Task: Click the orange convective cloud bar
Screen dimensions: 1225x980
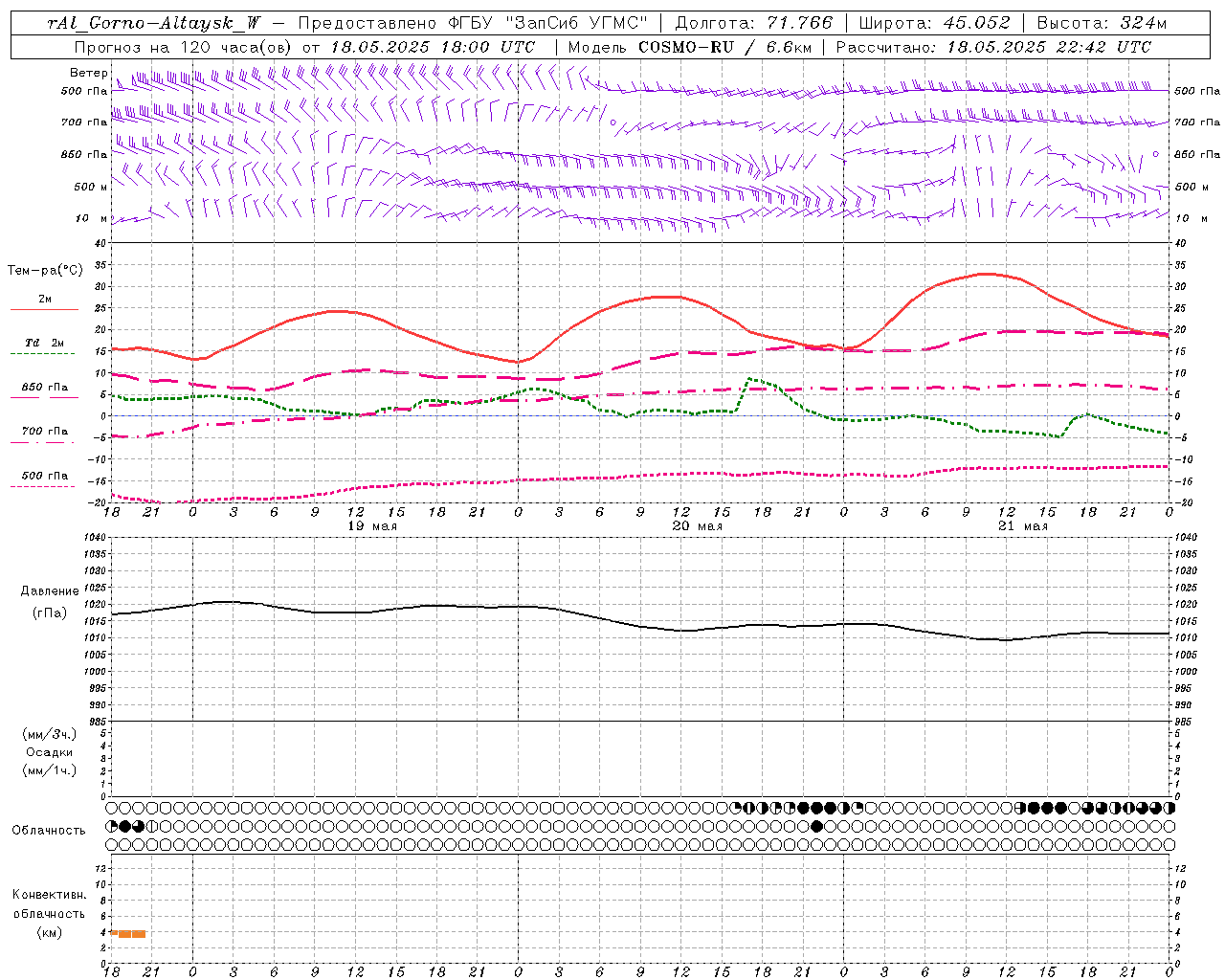Action: 128,933
